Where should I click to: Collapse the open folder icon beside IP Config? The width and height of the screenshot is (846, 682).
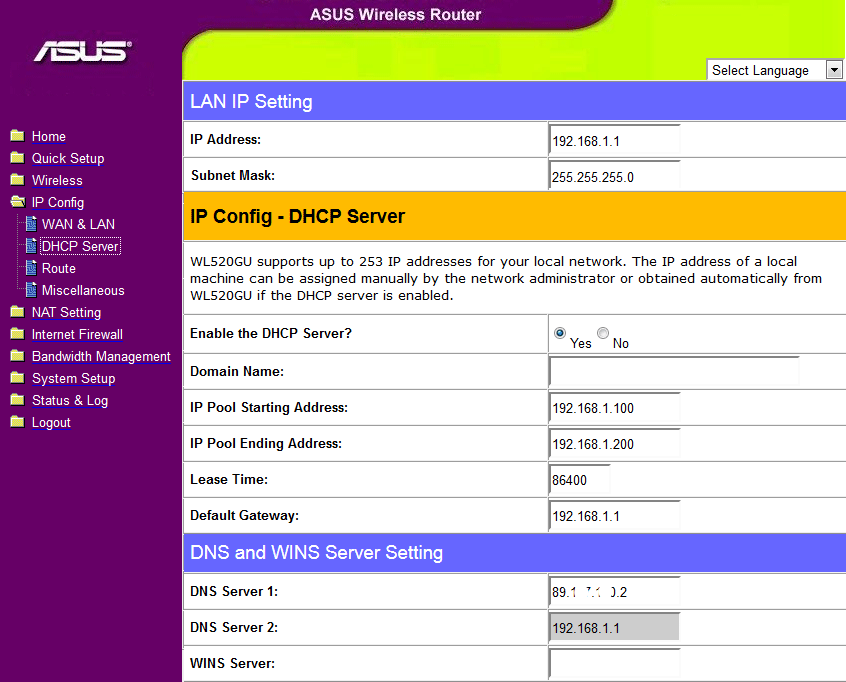coord(17,202)
